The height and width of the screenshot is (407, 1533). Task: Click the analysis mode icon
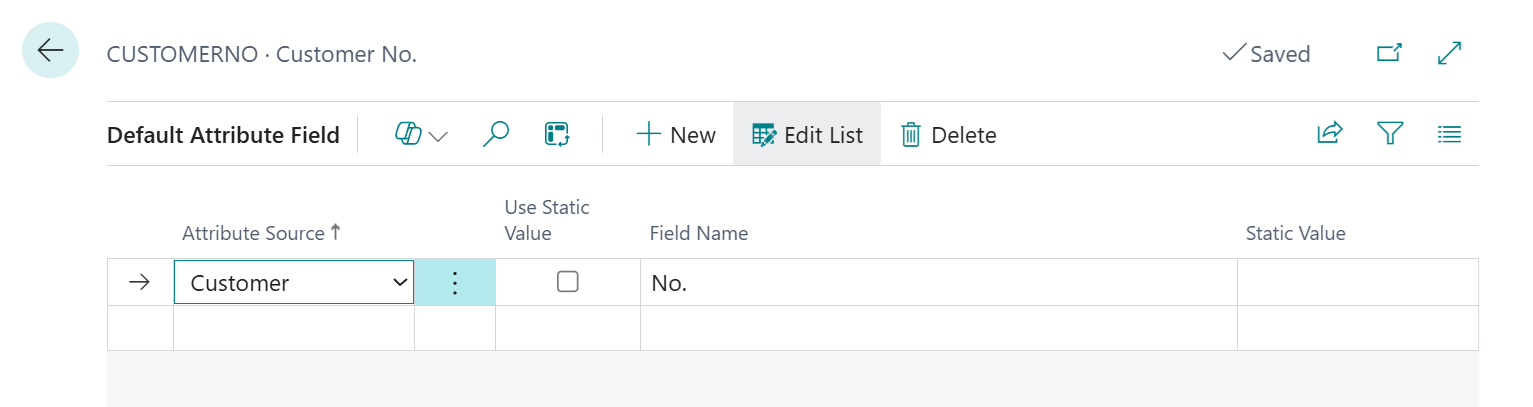(557, 135)
